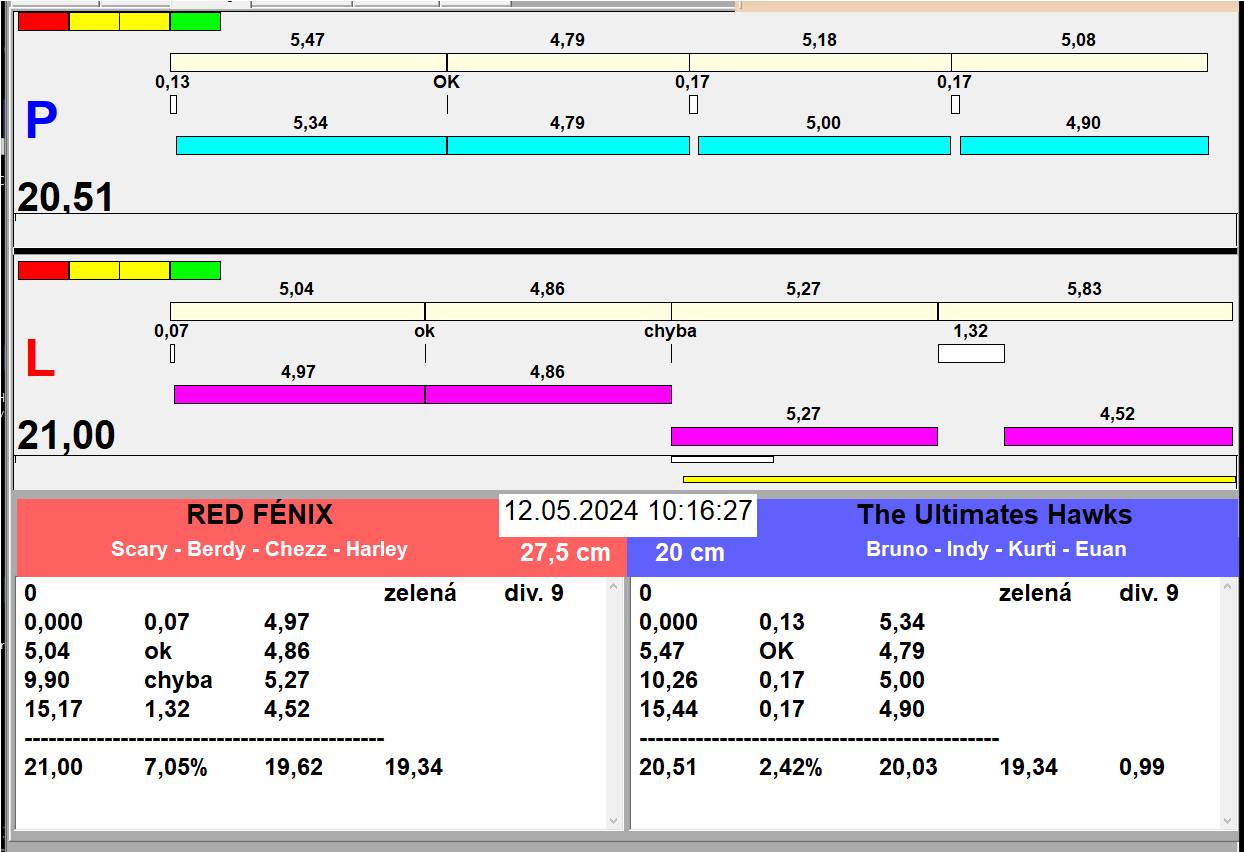1244x852 pixels.
Task: Click The Ultimates Hawks team header
Action: coord(994,516)
